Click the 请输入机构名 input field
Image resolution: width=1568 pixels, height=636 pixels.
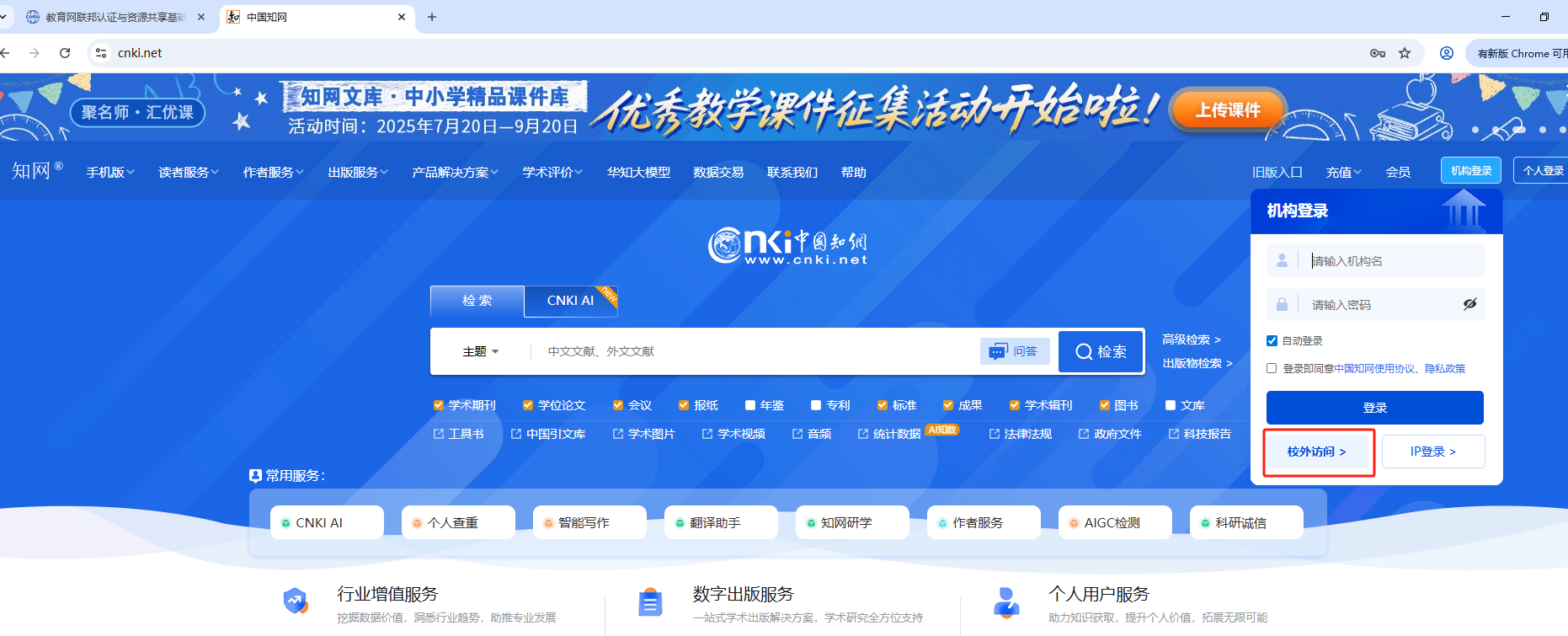pos(1375,260)
